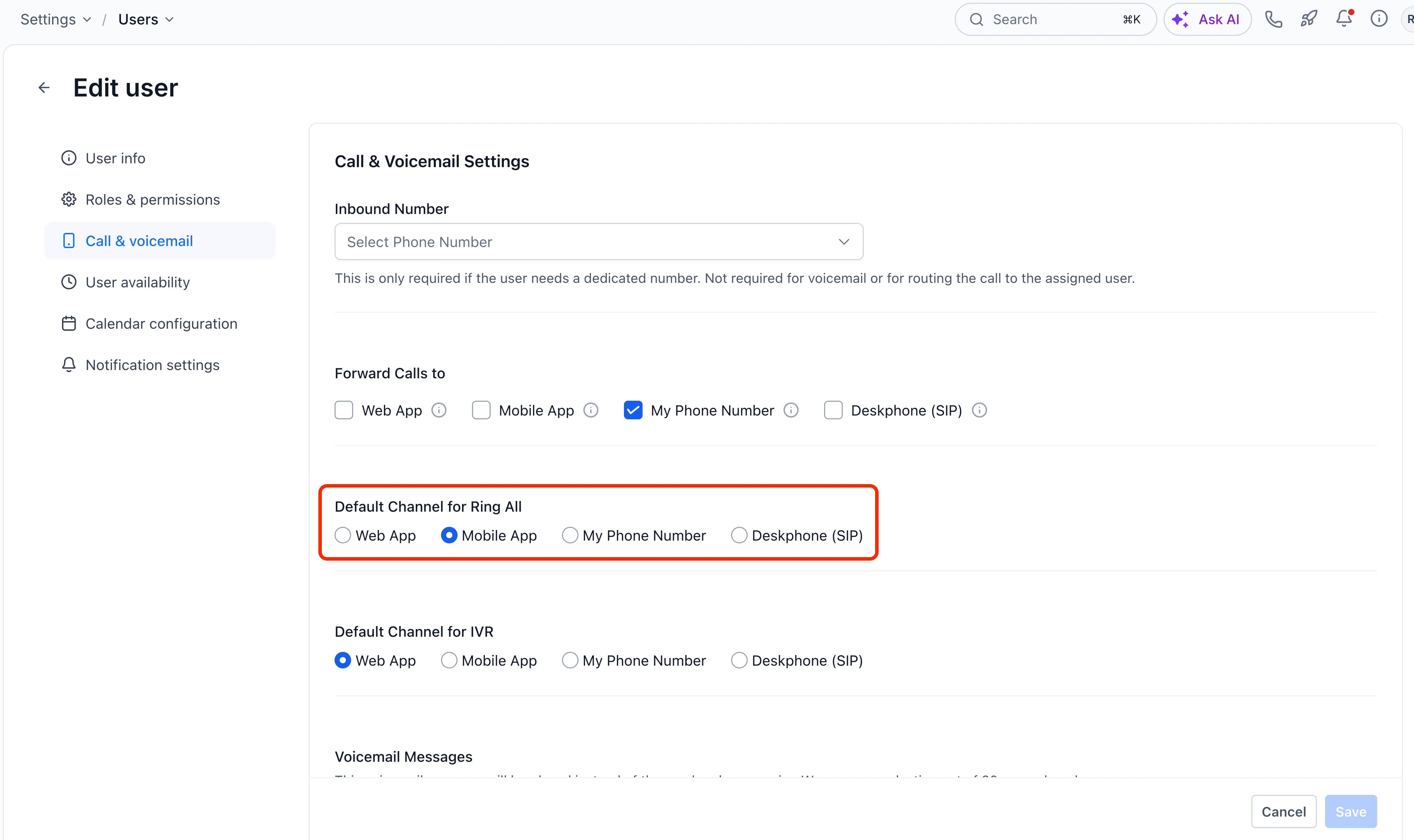Image resolution: width=1414 pixels, height=840 pixels.
Task: Show info tooltip for Mobile App forwarding
Action: coord(591,410)
